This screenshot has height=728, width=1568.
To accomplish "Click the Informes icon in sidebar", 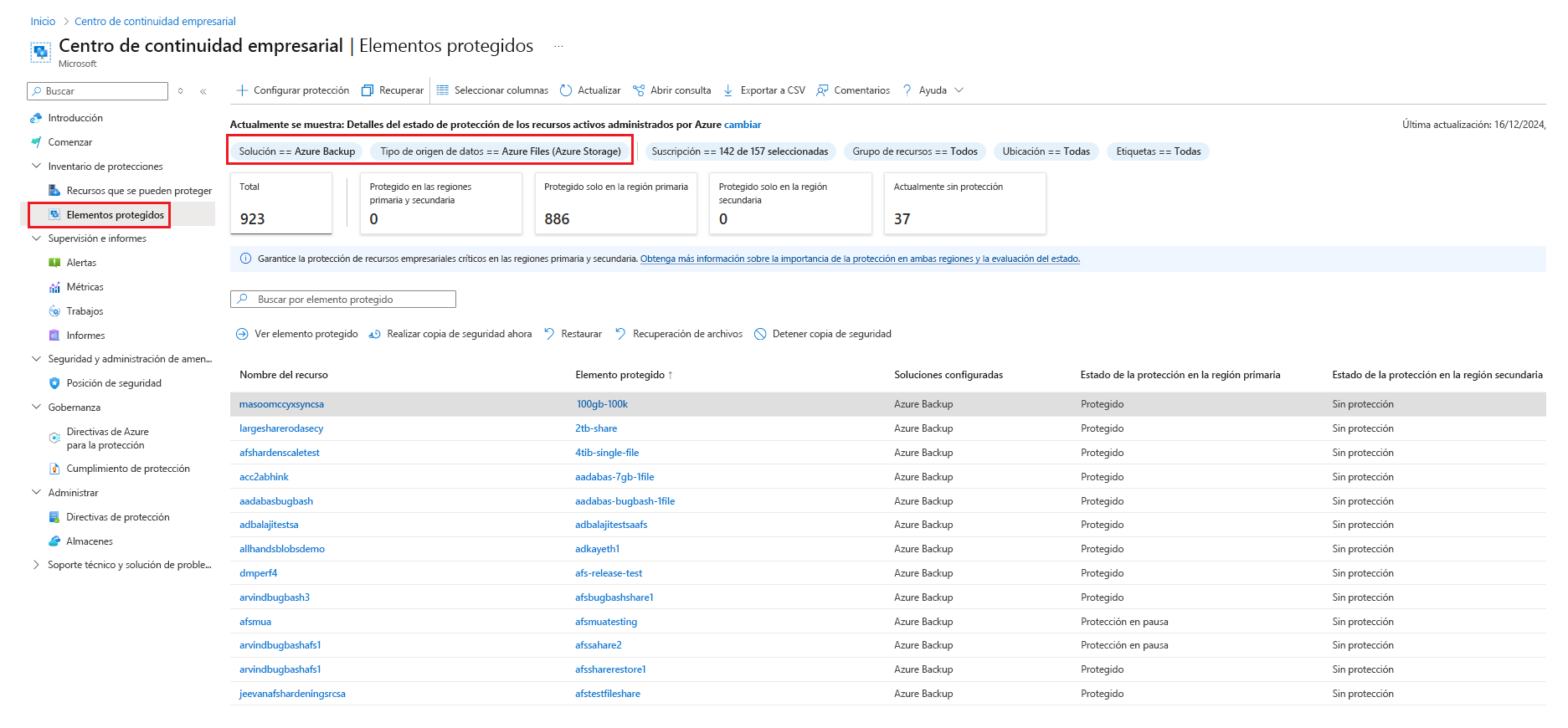I will coord(54,336).
